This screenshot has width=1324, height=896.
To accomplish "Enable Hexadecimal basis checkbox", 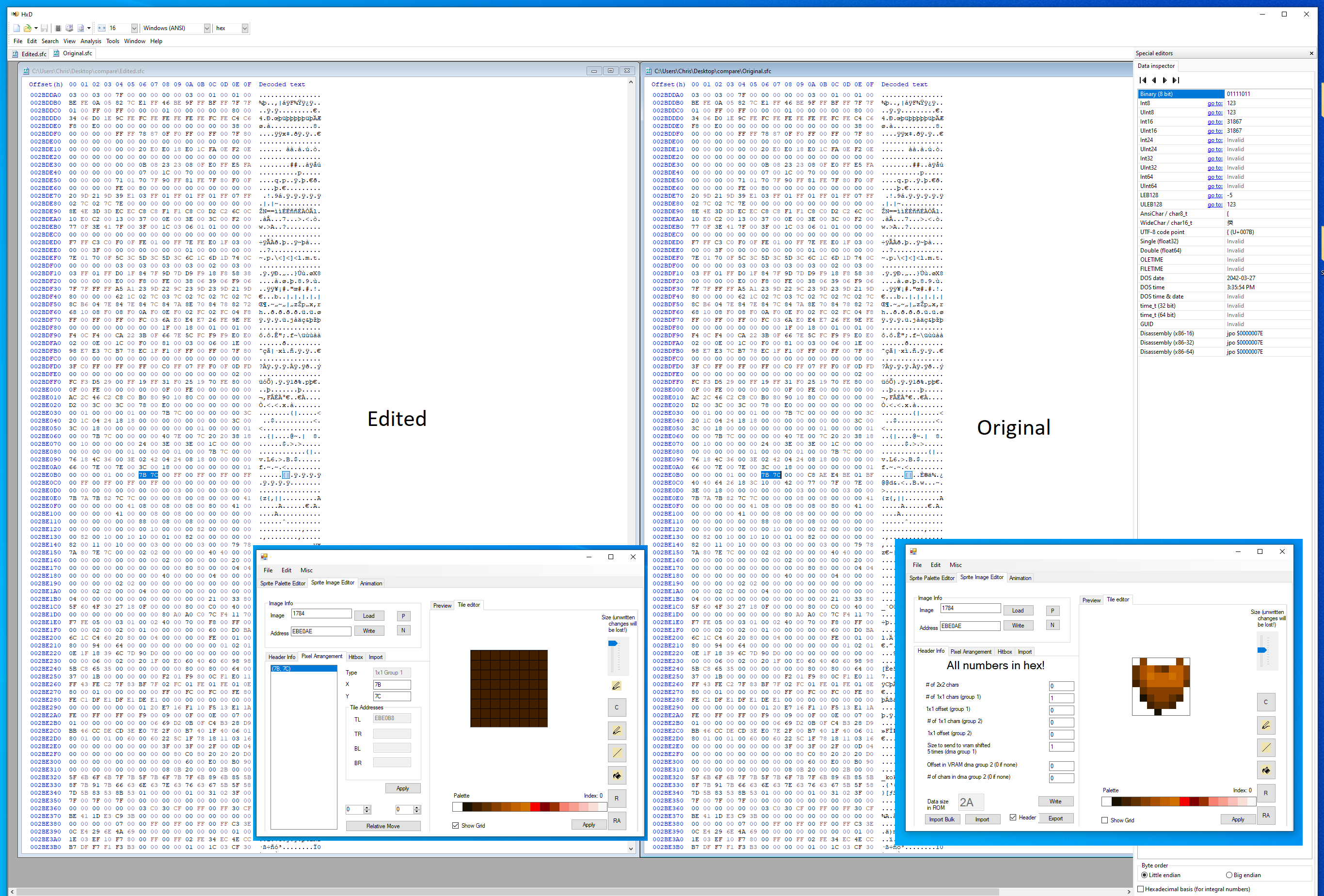I will point(1141,889).
